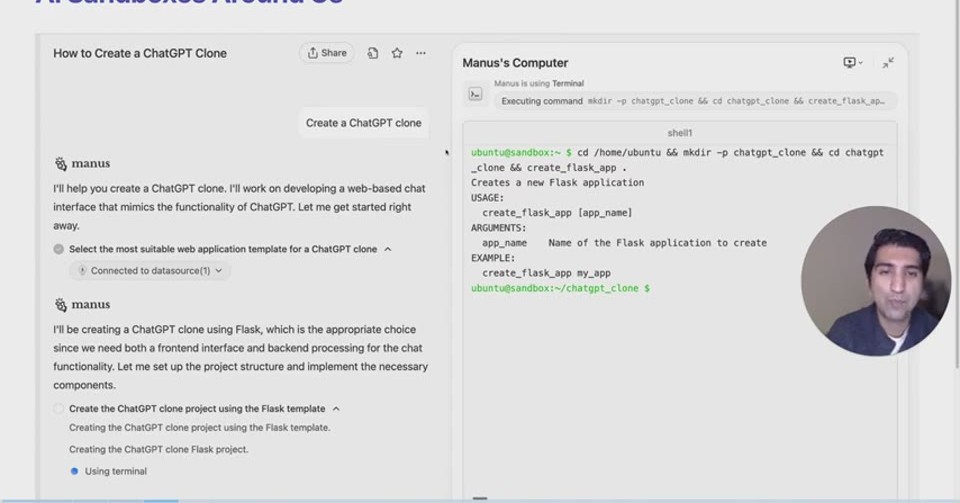
Task: Collapse 'Create the ChatGPT clone project' step
Action: pyautogui.click(x=336, y=409)
